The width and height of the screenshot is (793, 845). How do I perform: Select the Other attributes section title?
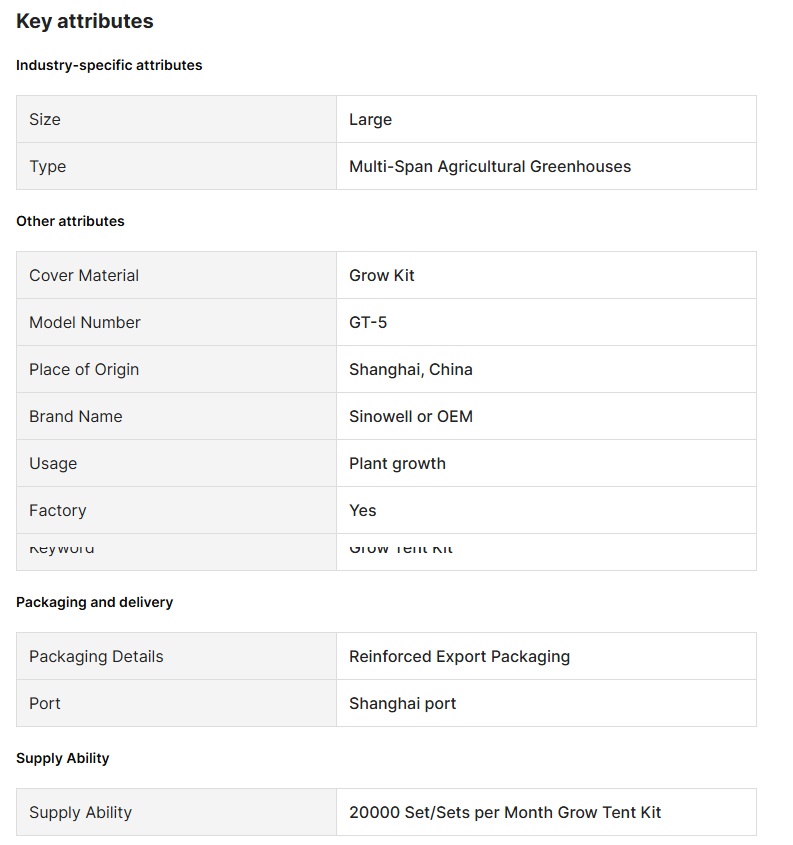tap(70, 221)
